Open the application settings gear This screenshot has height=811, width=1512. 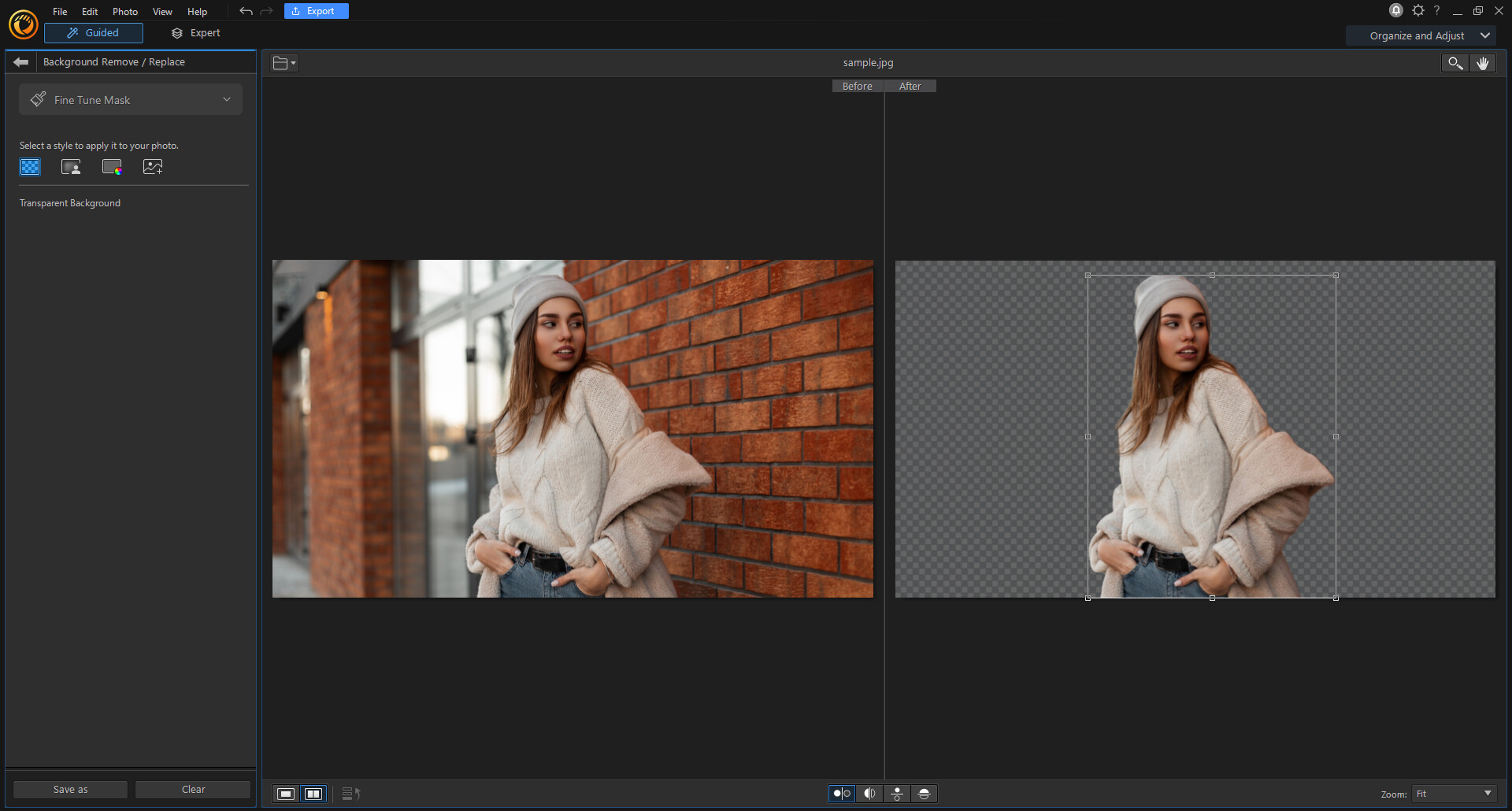click(1419, 10)
